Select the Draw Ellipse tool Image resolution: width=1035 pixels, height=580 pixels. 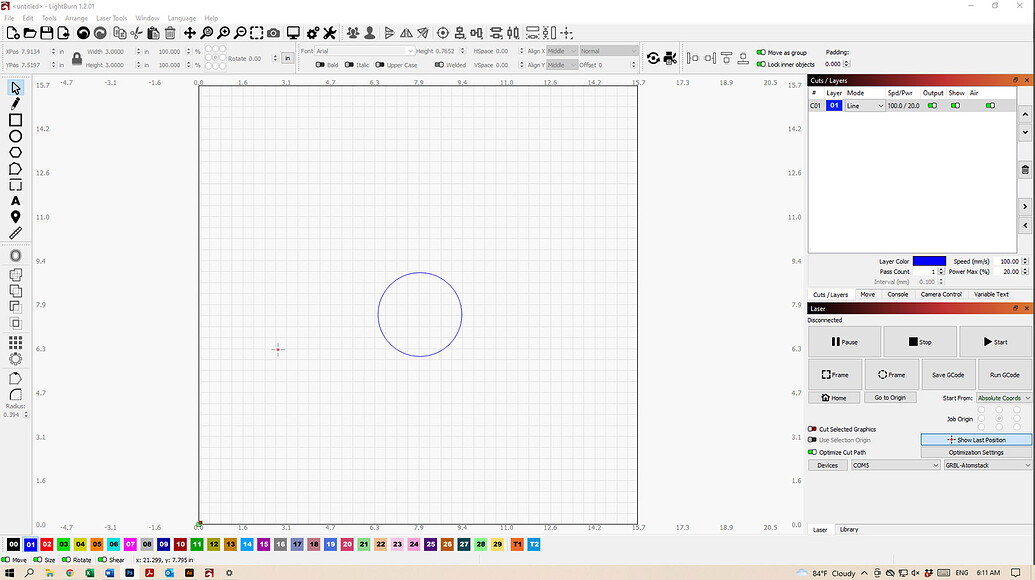15,136
